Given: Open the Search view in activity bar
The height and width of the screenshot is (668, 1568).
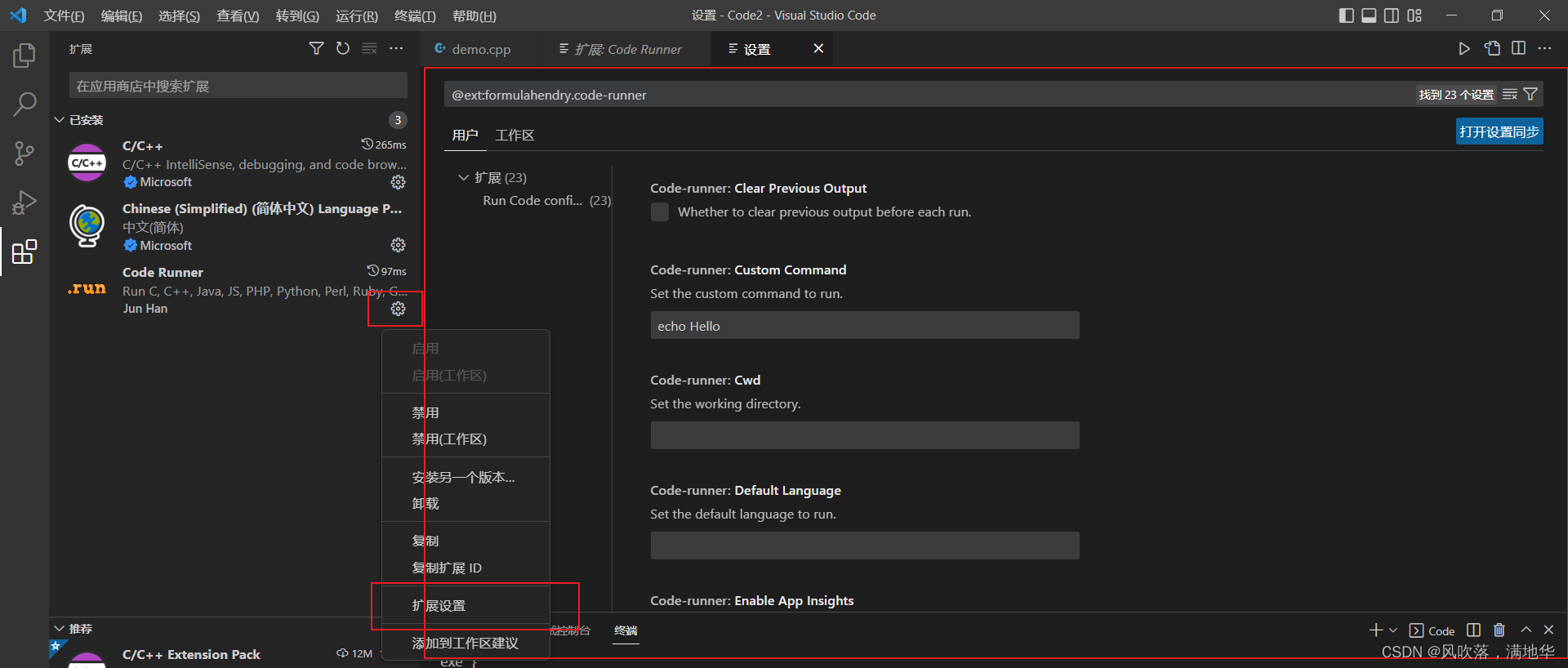Looking at the screenshot, I should pos(24,104).
